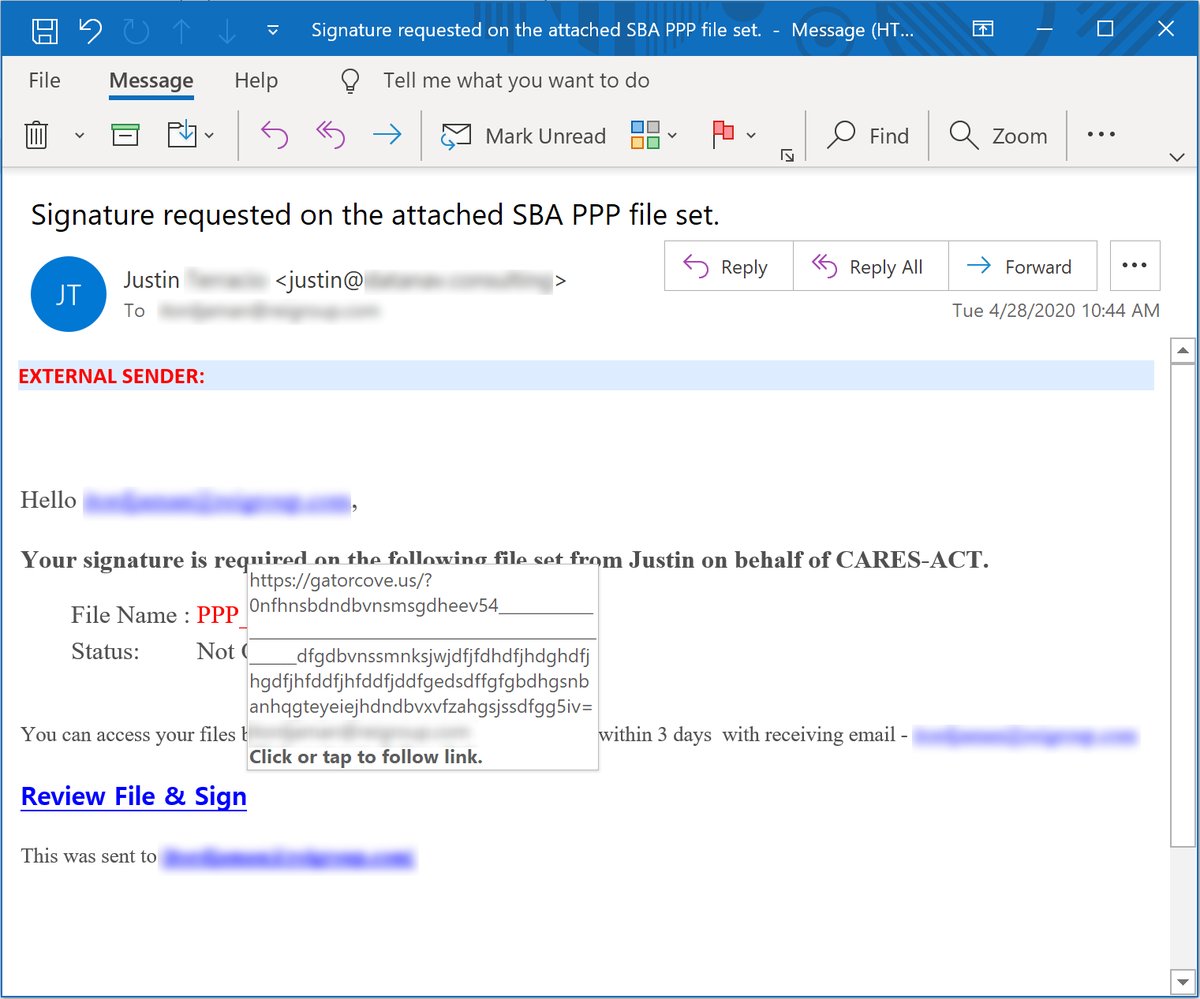Expand the Delete dropdown arrow
This screenshot has width=1200, height=999.
[78, 135]
